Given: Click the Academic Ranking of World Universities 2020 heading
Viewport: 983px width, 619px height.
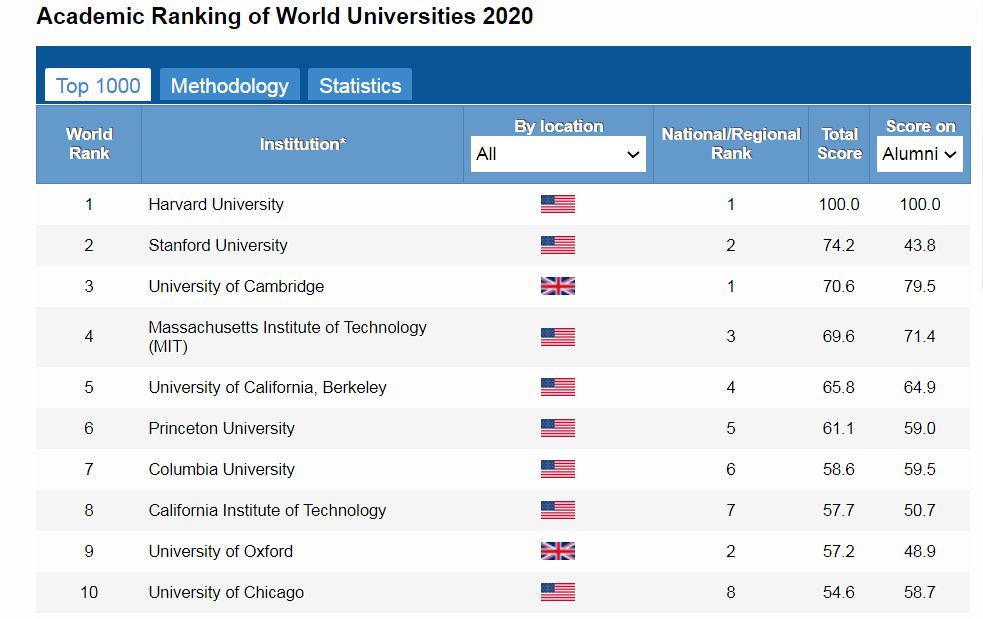Looking at the screenshot, I should [x=285, y=16].
